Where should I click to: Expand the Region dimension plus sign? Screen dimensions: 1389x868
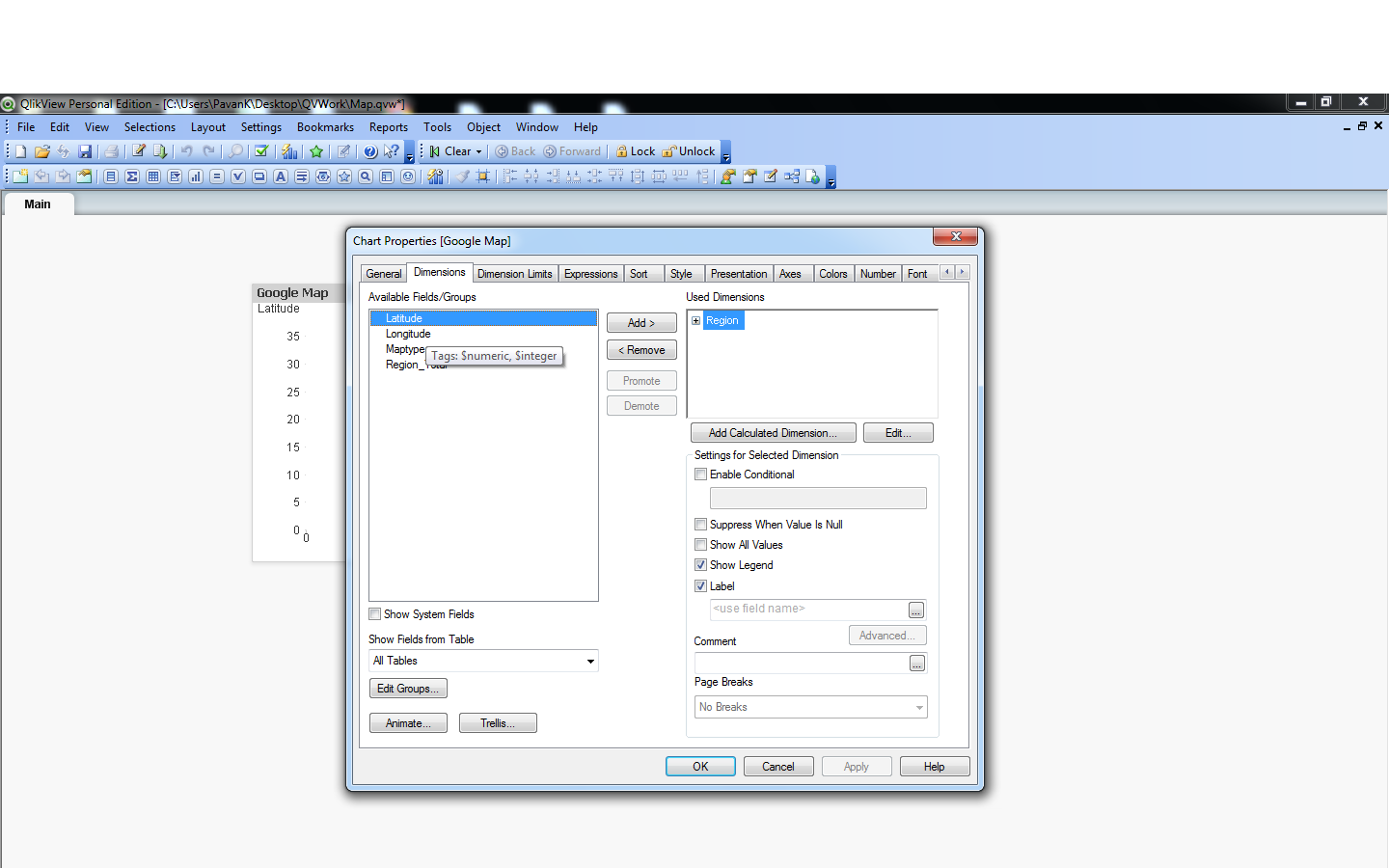[x=696, y=320]
